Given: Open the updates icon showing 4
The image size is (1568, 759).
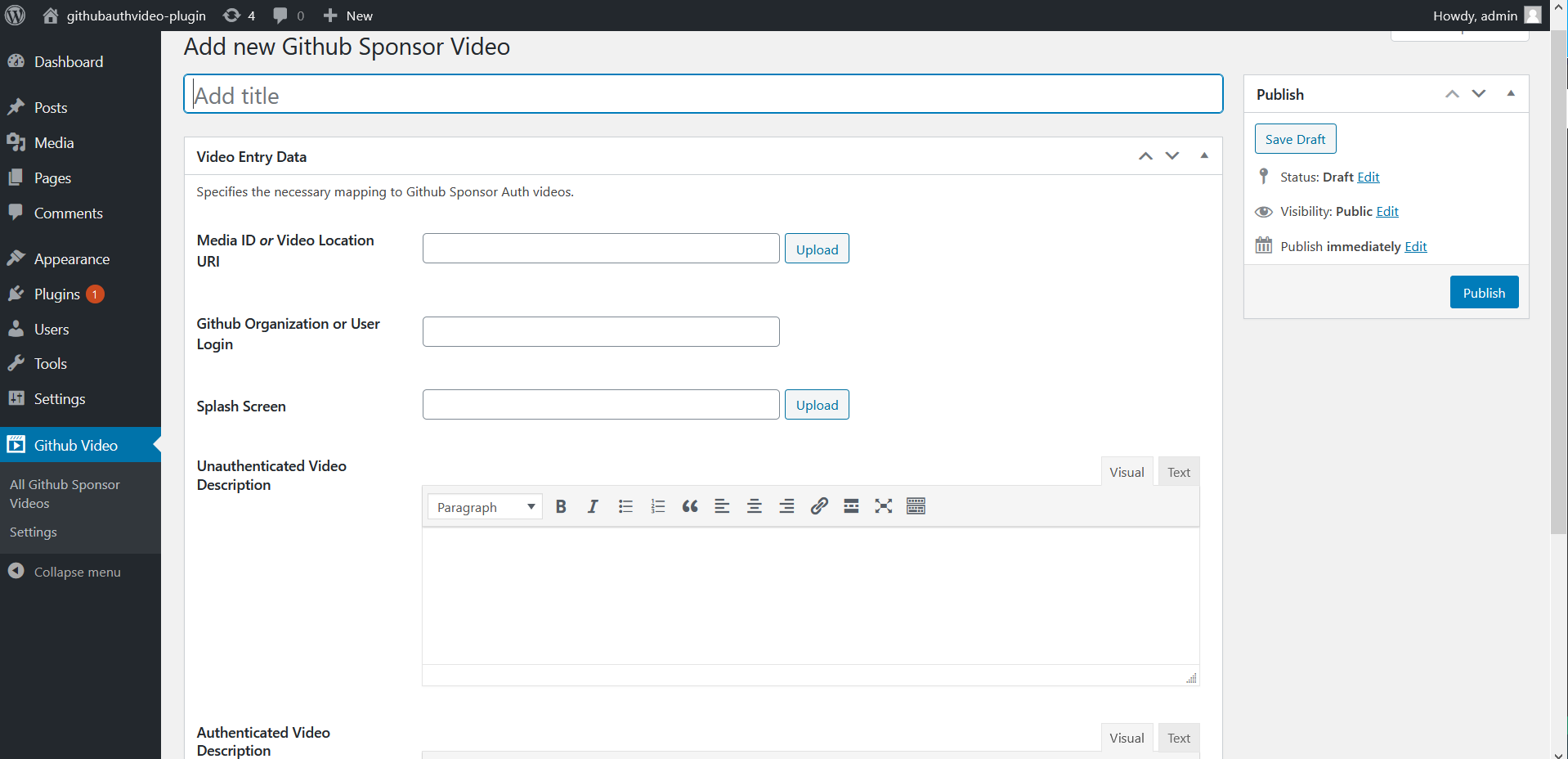Looking at the screenshot, I should 232,16.
